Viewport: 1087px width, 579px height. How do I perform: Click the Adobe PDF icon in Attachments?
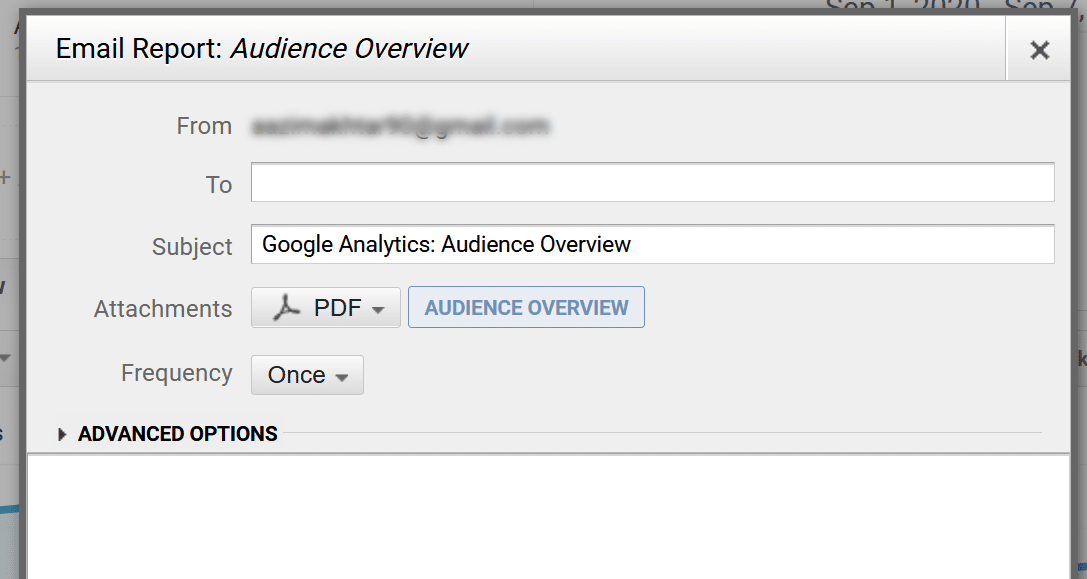click(288, 308)
